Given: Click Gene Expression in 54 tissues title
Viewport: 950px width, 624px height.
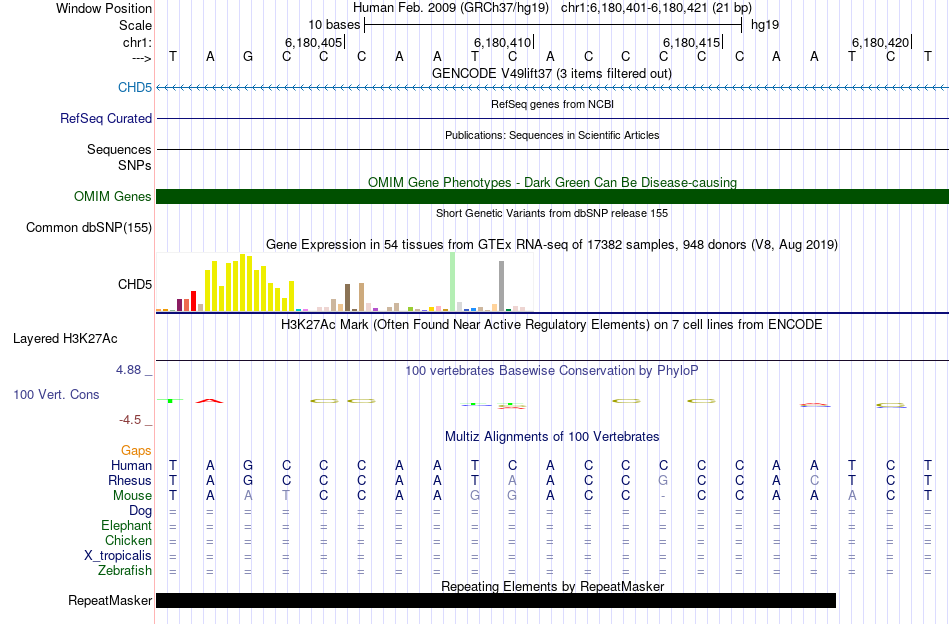Looking at the screenshot, I should (552, 245).
